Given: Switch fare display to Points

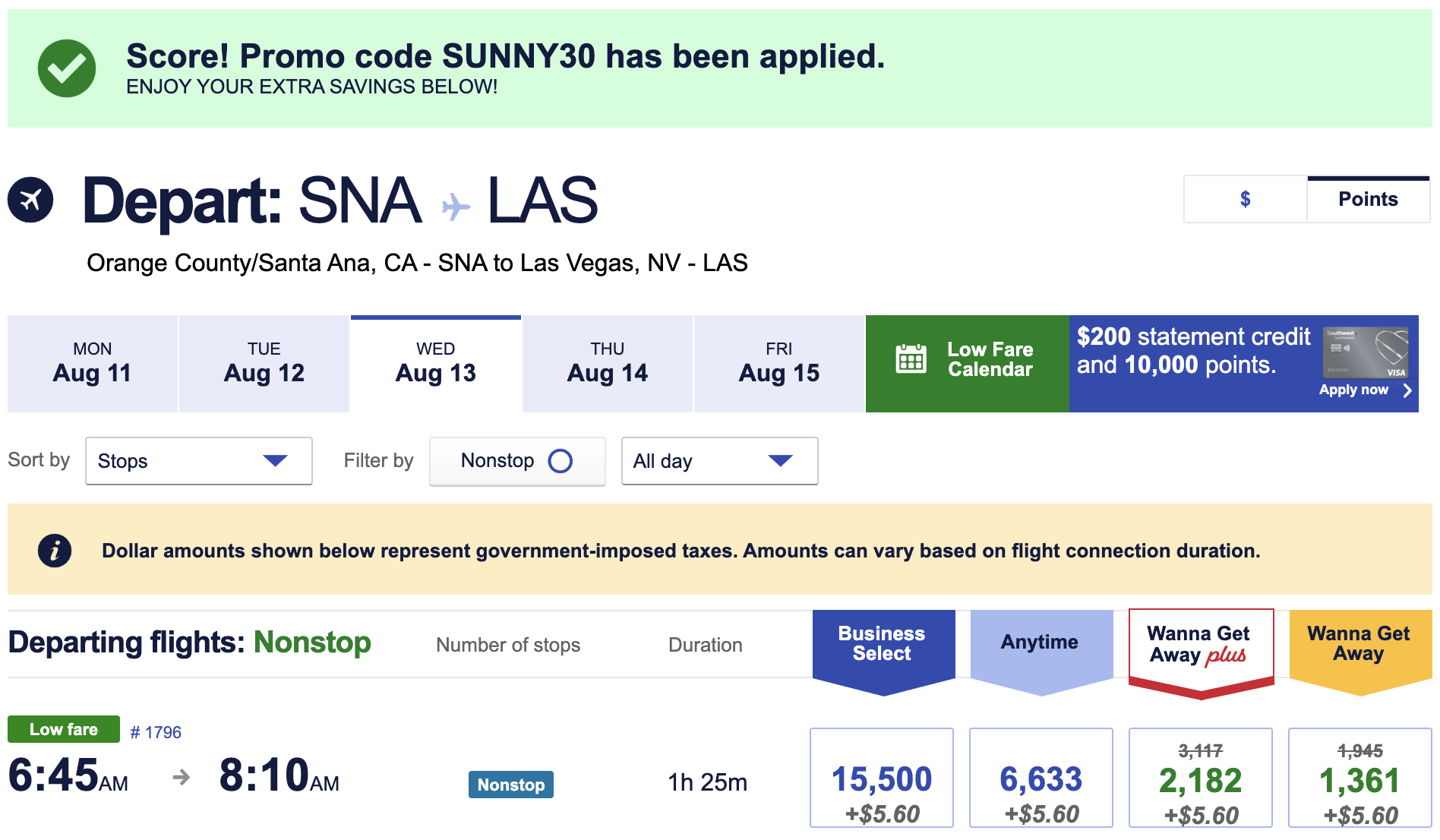Looking at the screenshot, I should click(1368, 199).
